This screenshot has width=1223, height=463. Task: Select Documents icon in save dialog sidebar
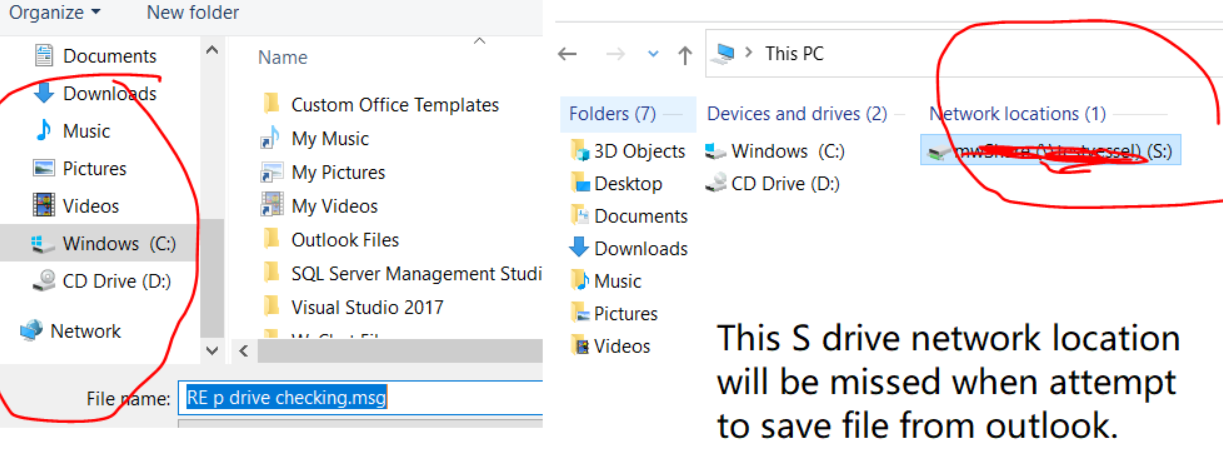coord(43,55)
